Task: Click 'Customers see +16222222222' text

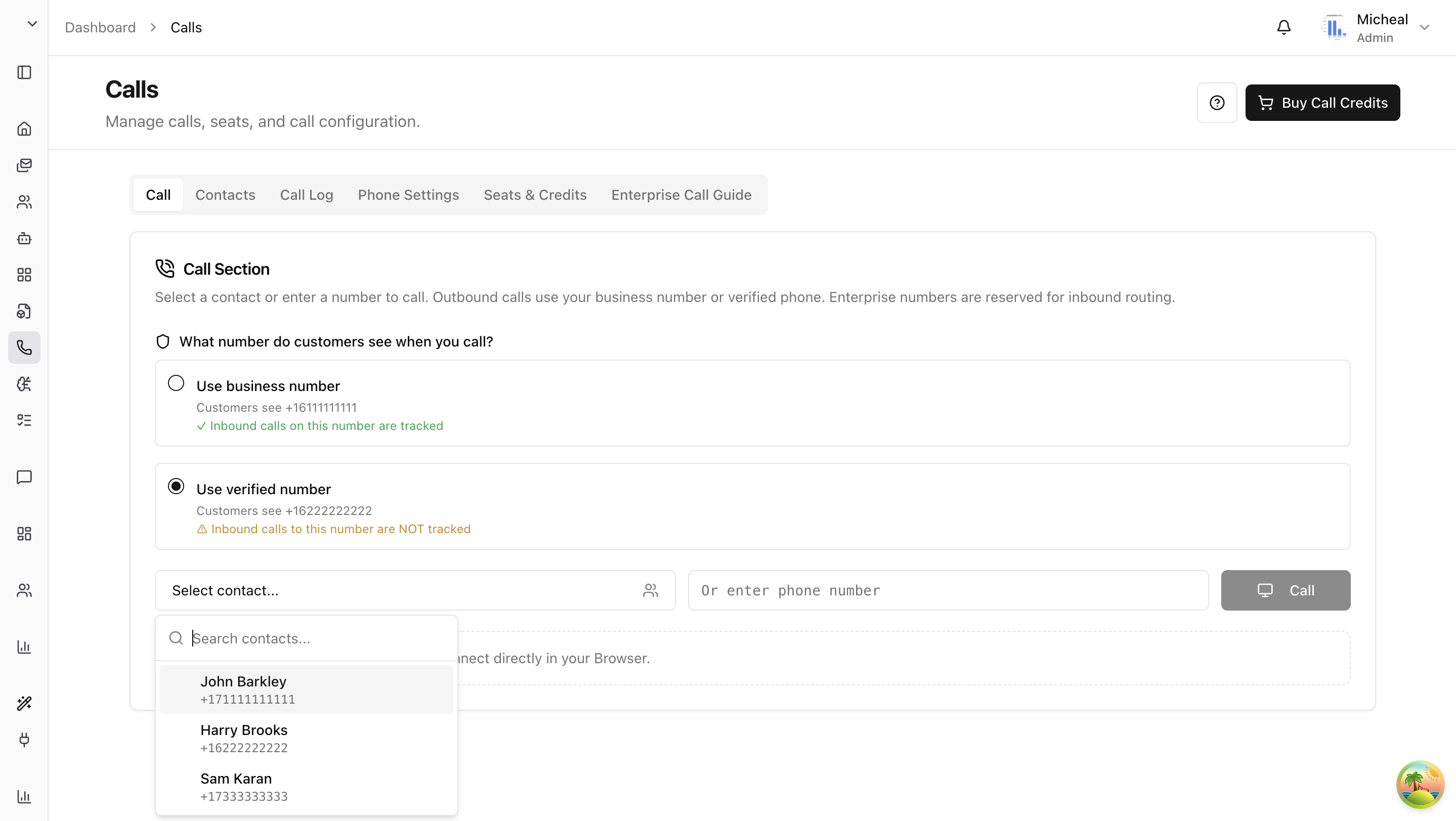Action: pyautogui.click(x=284, y=511)
